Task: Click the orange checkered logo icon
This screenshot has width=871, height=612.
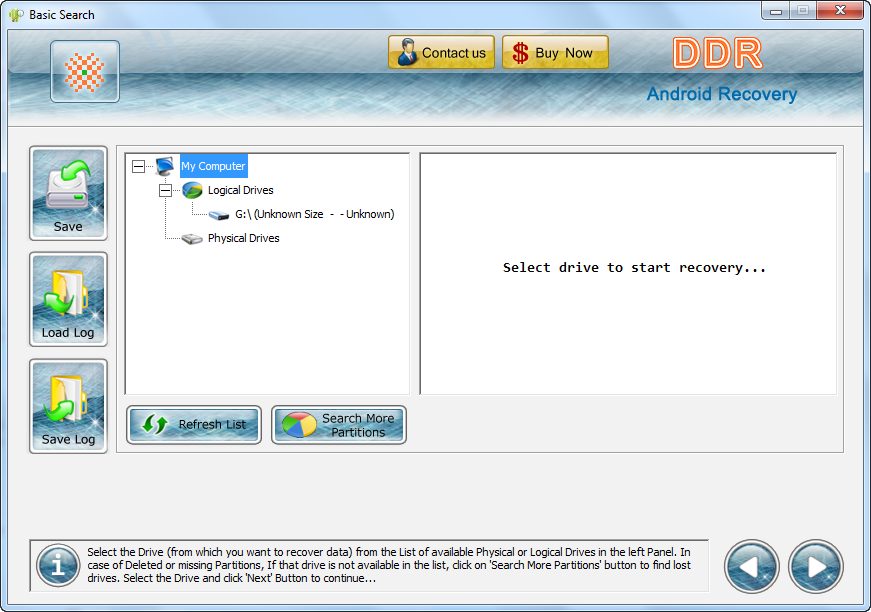Action: [x=85, y=72]
